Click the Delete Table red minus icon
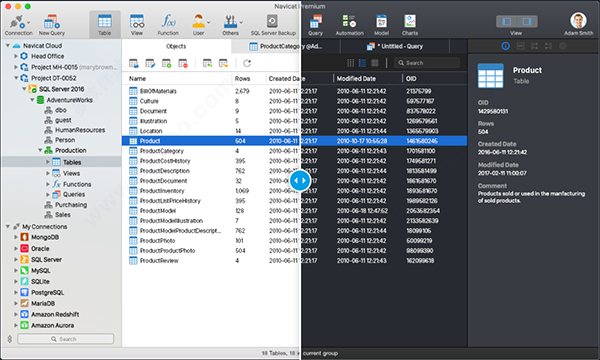This screenshot has height=360, width=600. [x=183, y=63]
